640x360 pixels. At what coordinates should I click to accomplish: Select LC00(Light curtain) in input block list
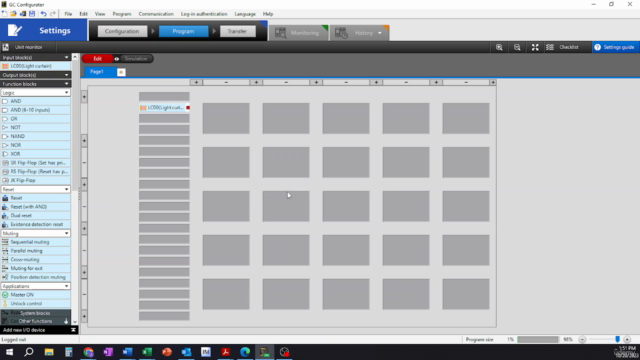36,66
